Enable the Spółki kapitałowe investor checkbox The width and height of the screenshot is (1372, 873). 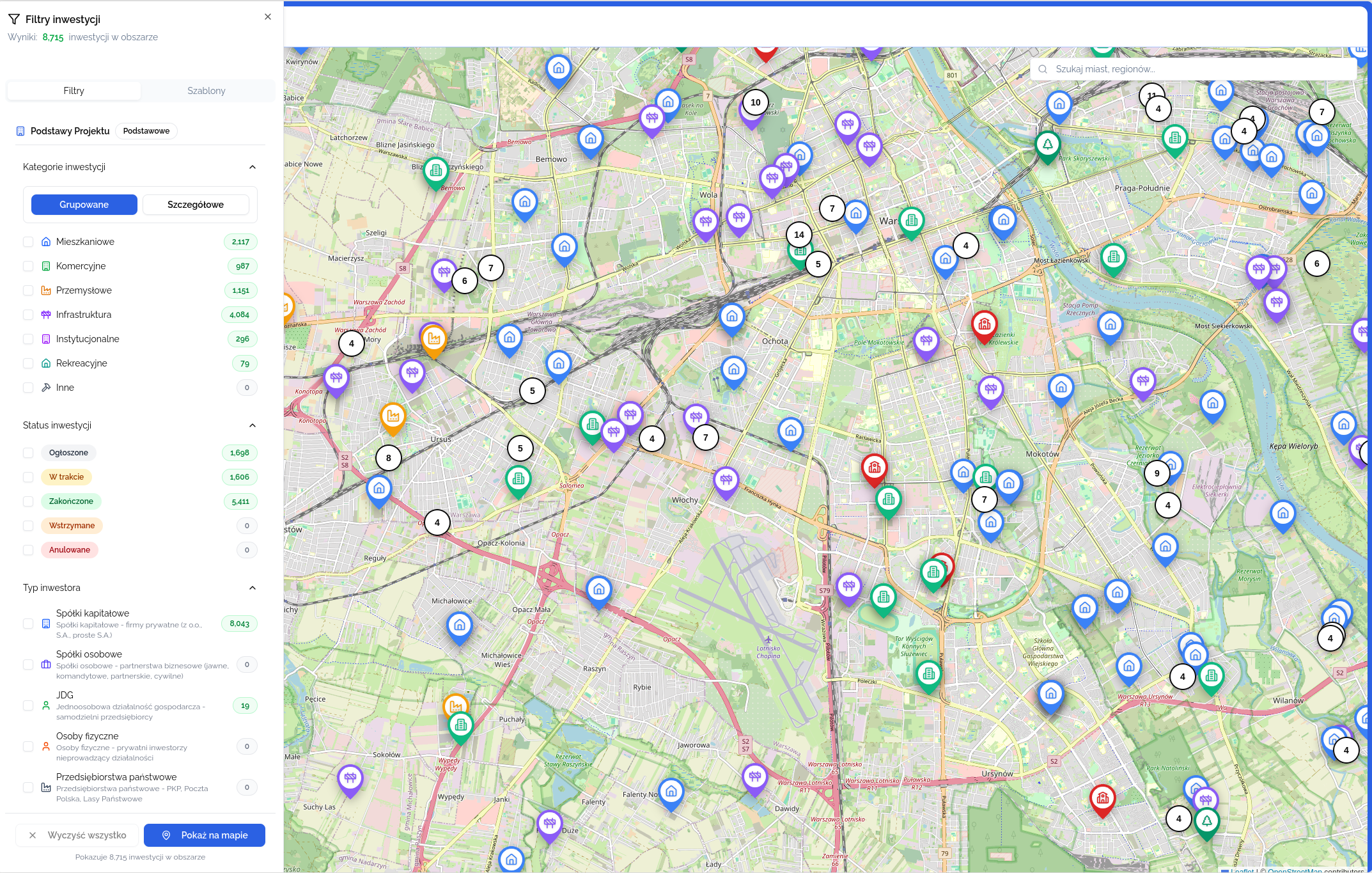(x=28, y=624)
